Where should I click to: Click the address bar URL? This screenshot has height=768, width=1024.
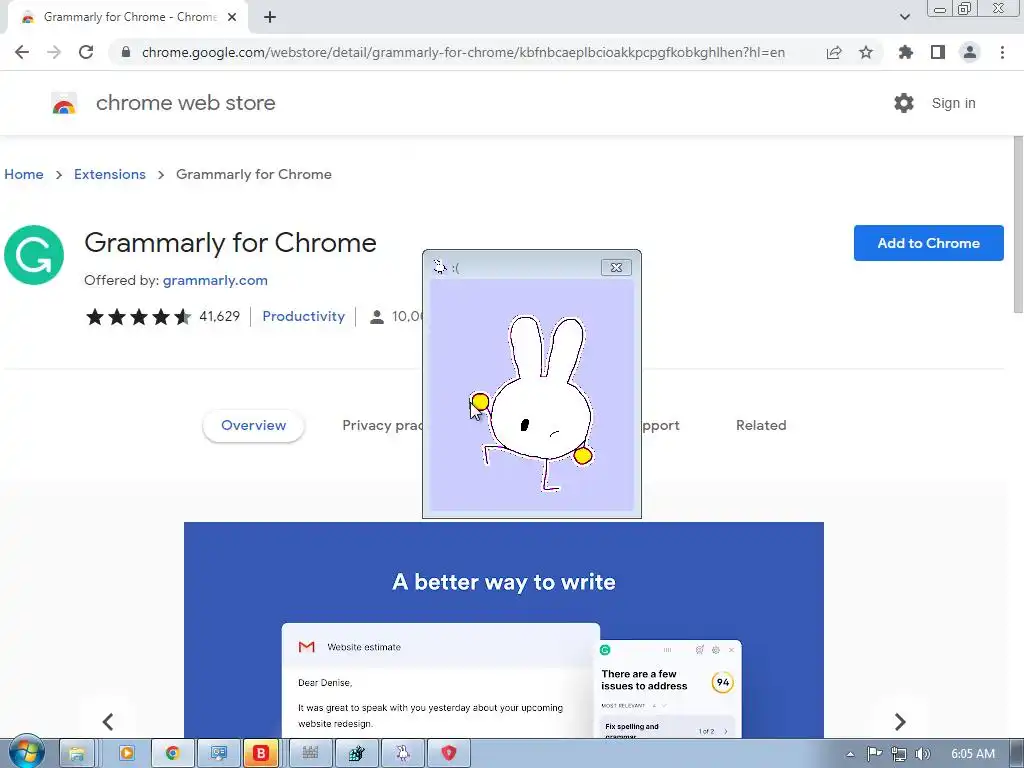coord(463,52)
